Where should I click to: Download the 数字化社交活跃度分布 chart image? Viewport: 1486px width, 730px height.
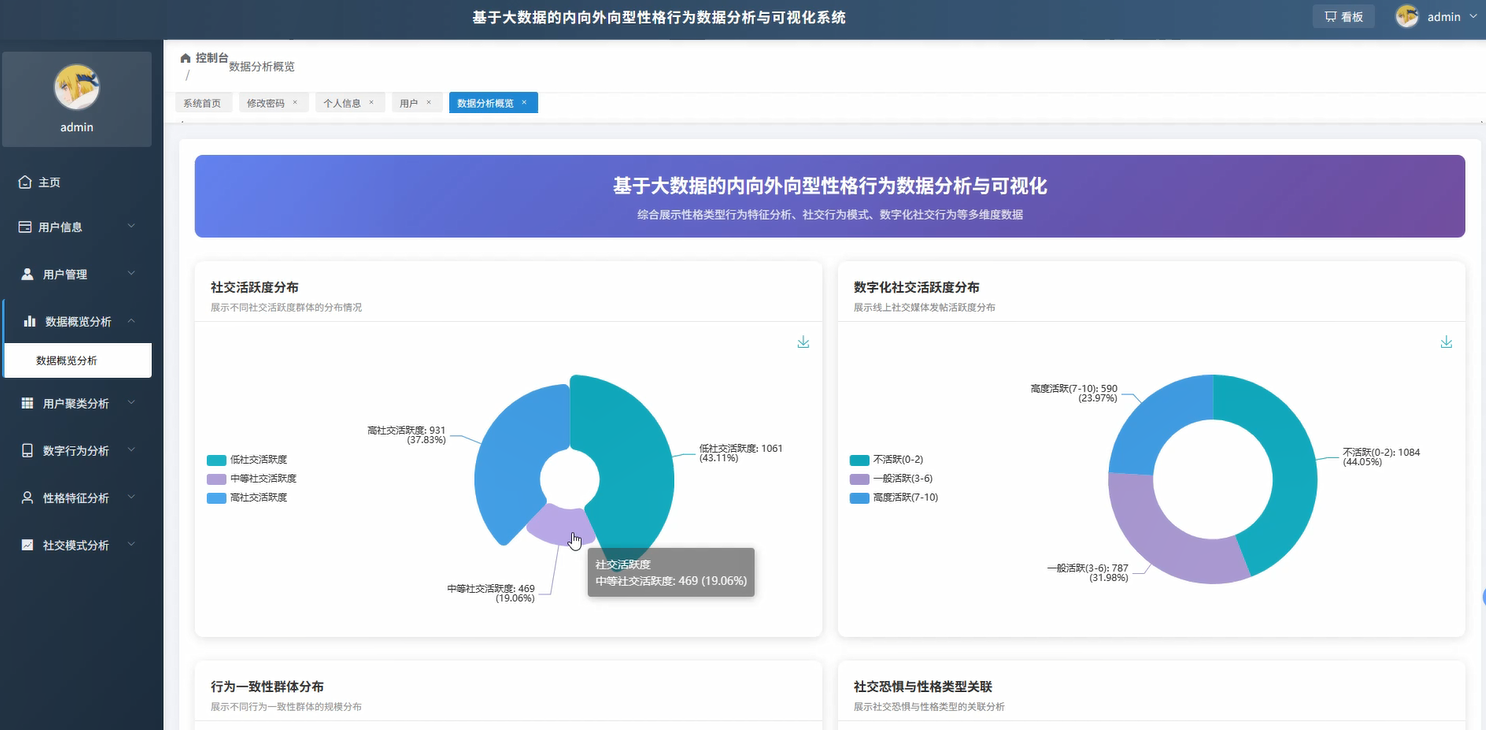point(1446,342)
